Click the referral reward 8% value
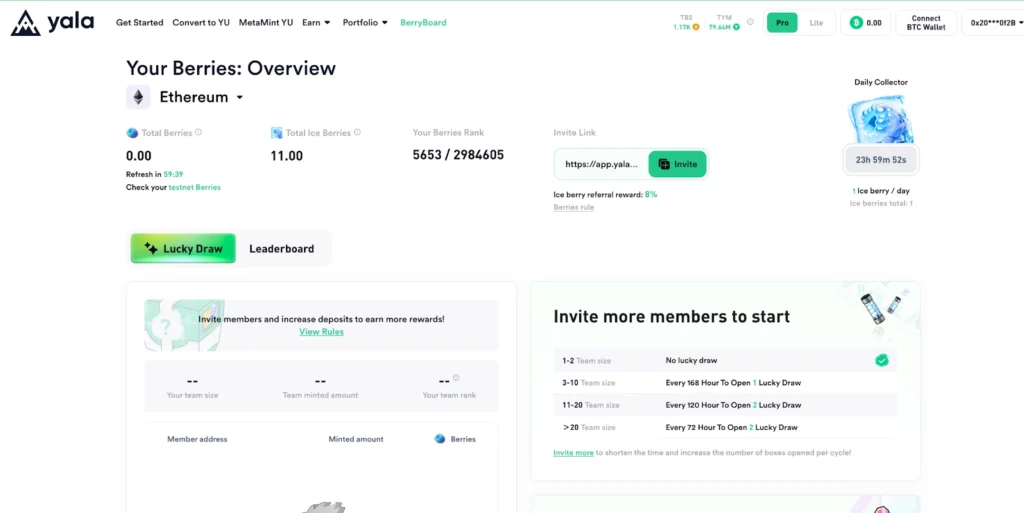1024x513 pixels. 650,194
